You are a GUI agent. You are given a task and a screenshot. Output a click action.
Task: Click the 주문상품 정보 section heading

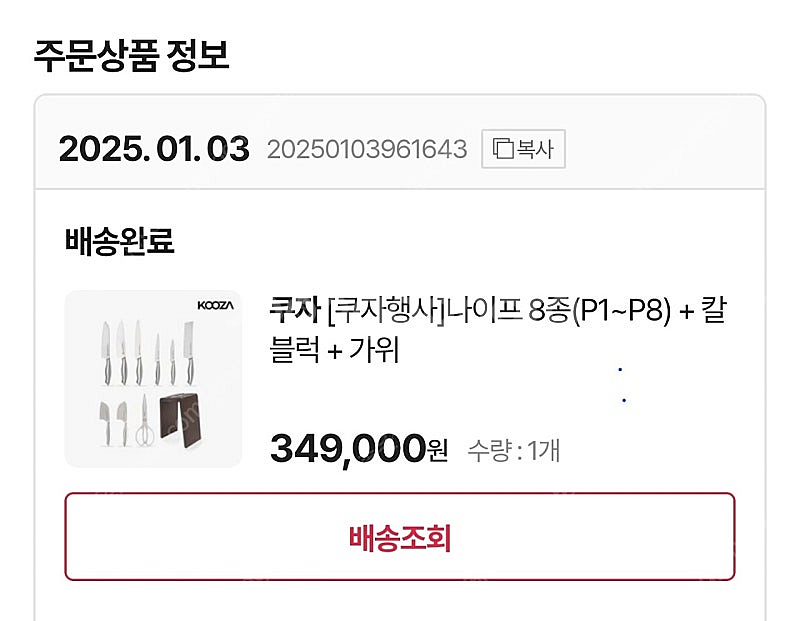[131, 55]
